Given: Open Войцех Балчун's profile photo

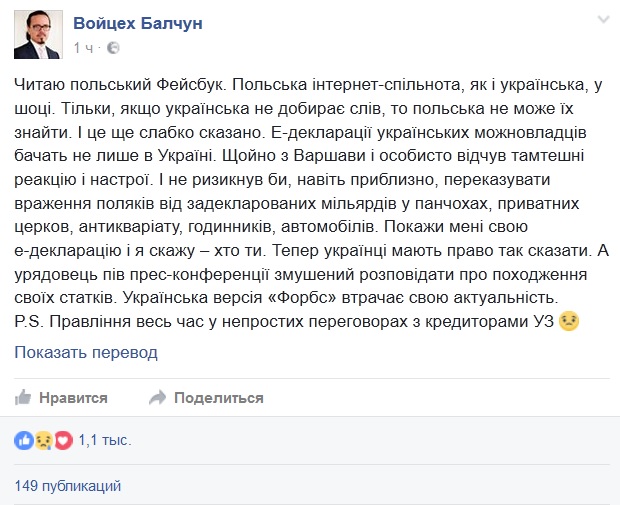Looking at the screenshot, I should pos(38,34).
